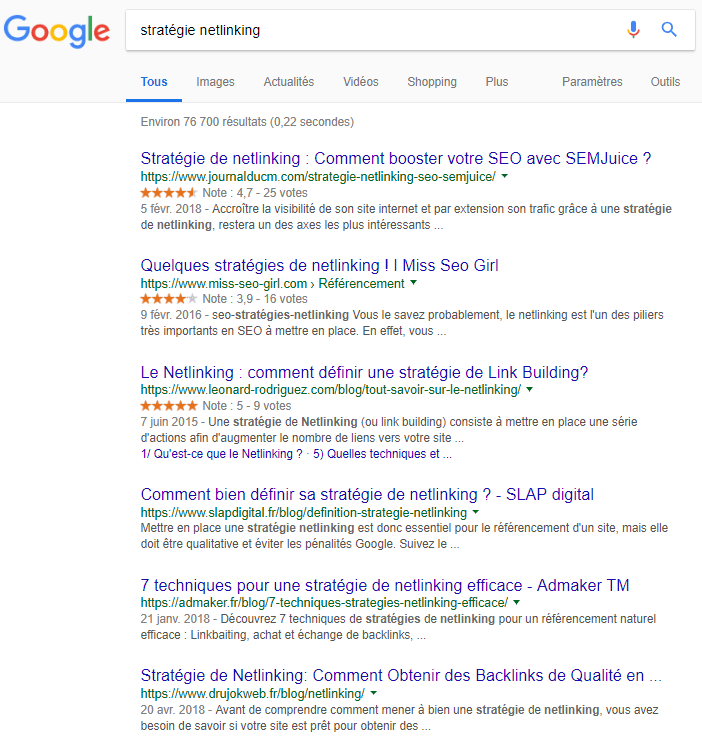Click the leonard-rodriguez.com green URL text
The height and width of the screenshot is (739, 702).
pos(330,390)
